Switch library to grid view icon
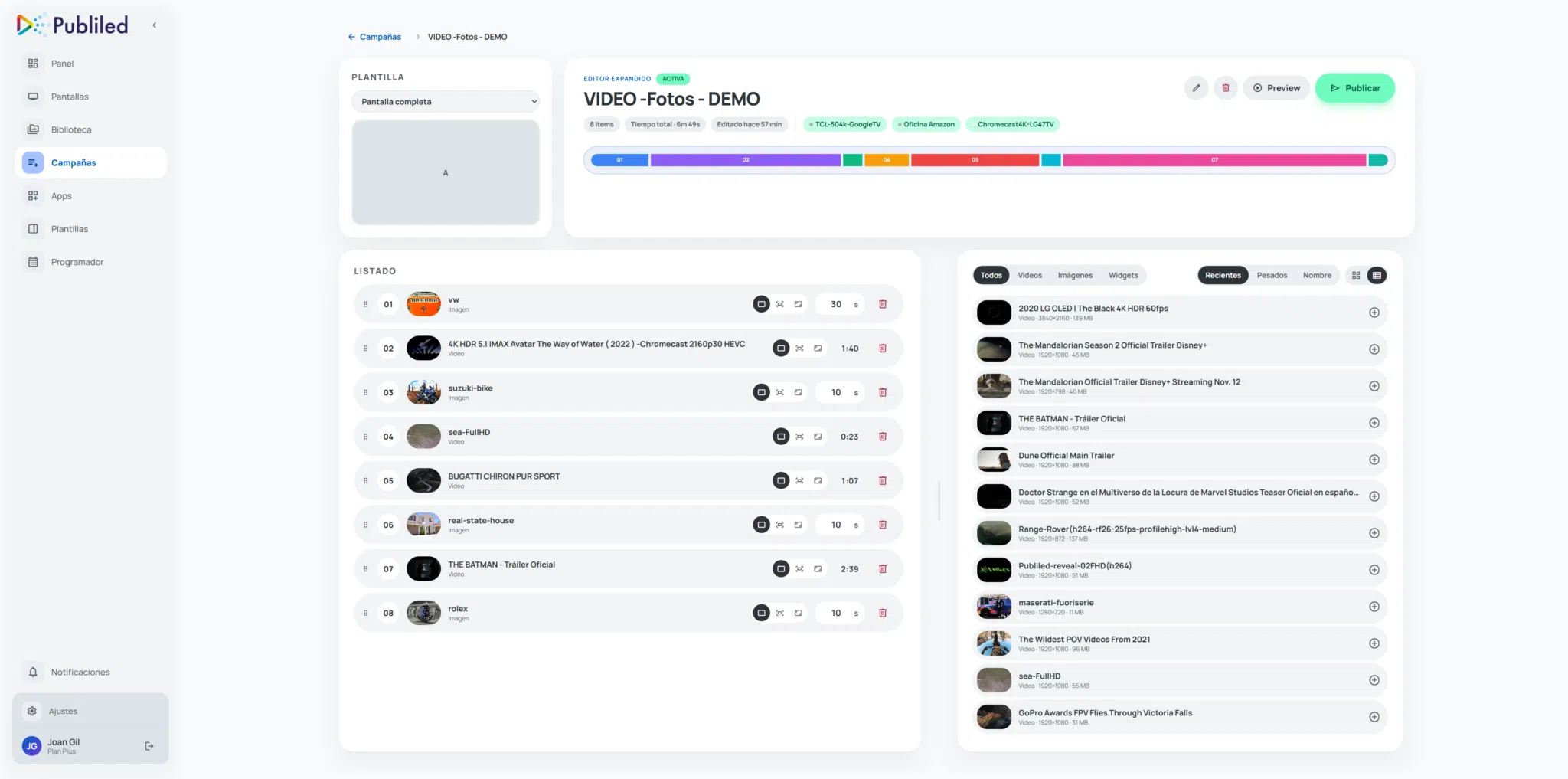This screenshot has width=1568, height=779. tap(1356, 275)
